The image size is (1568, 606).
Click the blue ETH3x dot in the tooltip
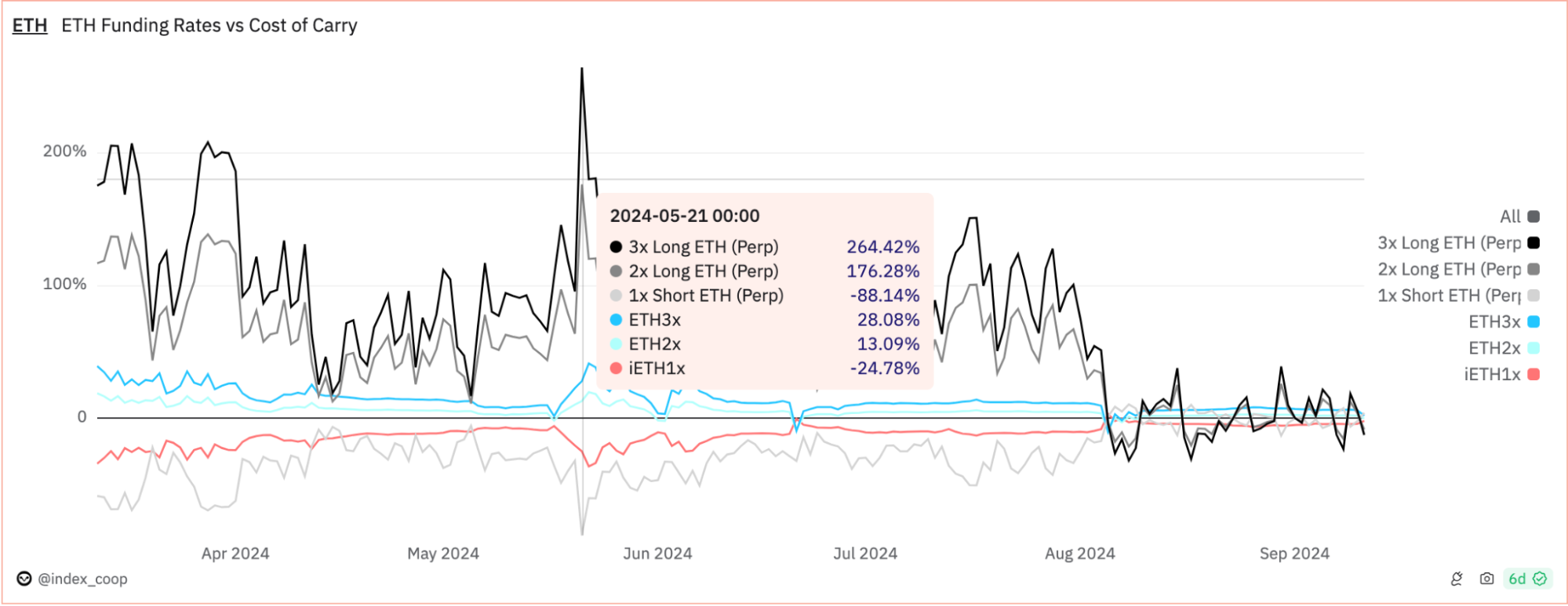[x=617, y=320]
